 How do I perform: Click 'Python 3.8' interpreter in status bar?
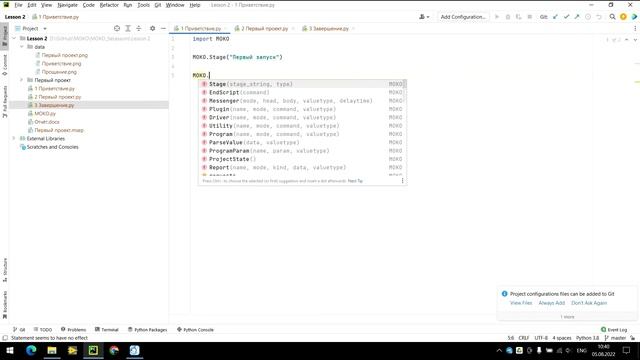click(x=587, y=338)
